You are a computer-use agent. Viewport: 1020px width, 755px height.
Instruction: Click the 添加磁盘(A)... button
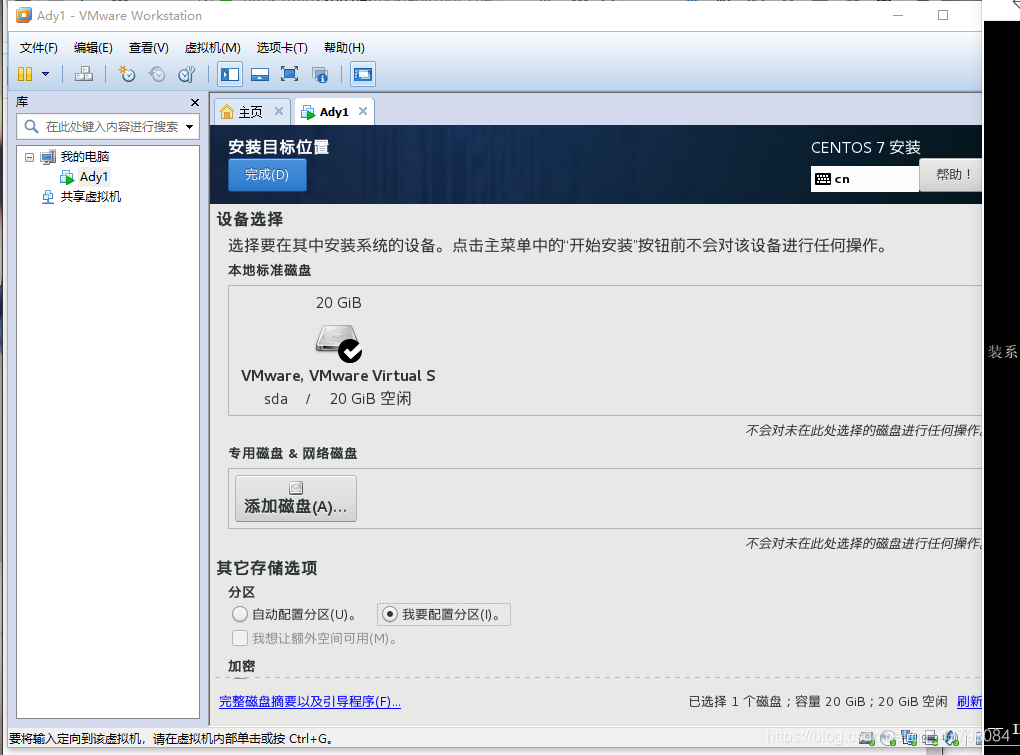[x=295, y=498]
